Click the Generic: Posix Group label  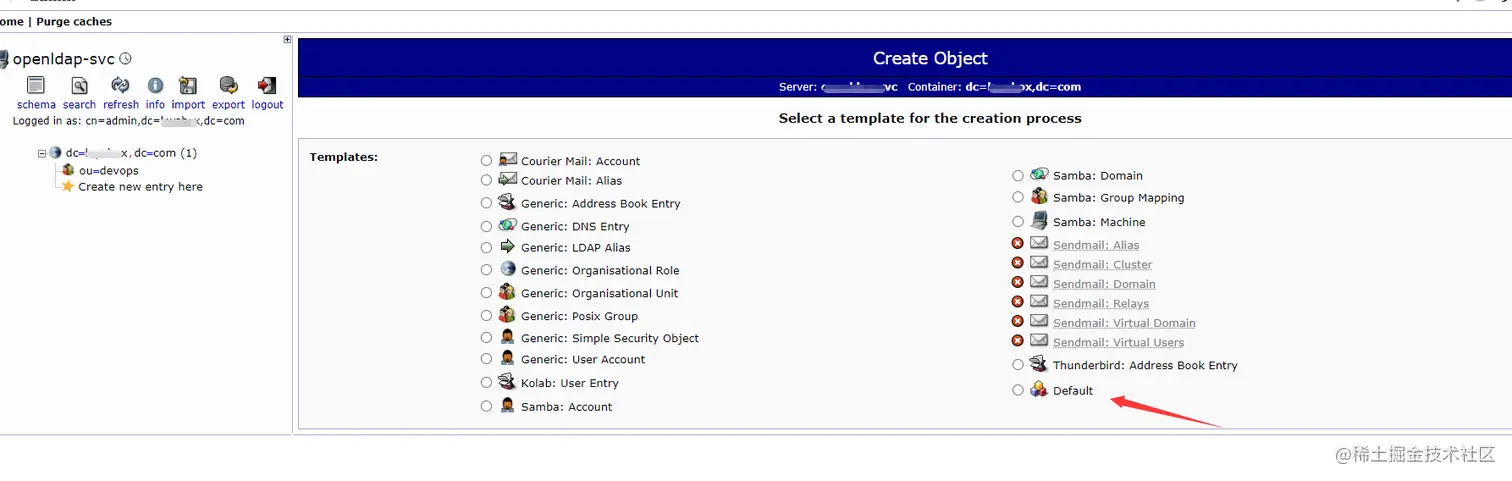[x=579, y=316]
